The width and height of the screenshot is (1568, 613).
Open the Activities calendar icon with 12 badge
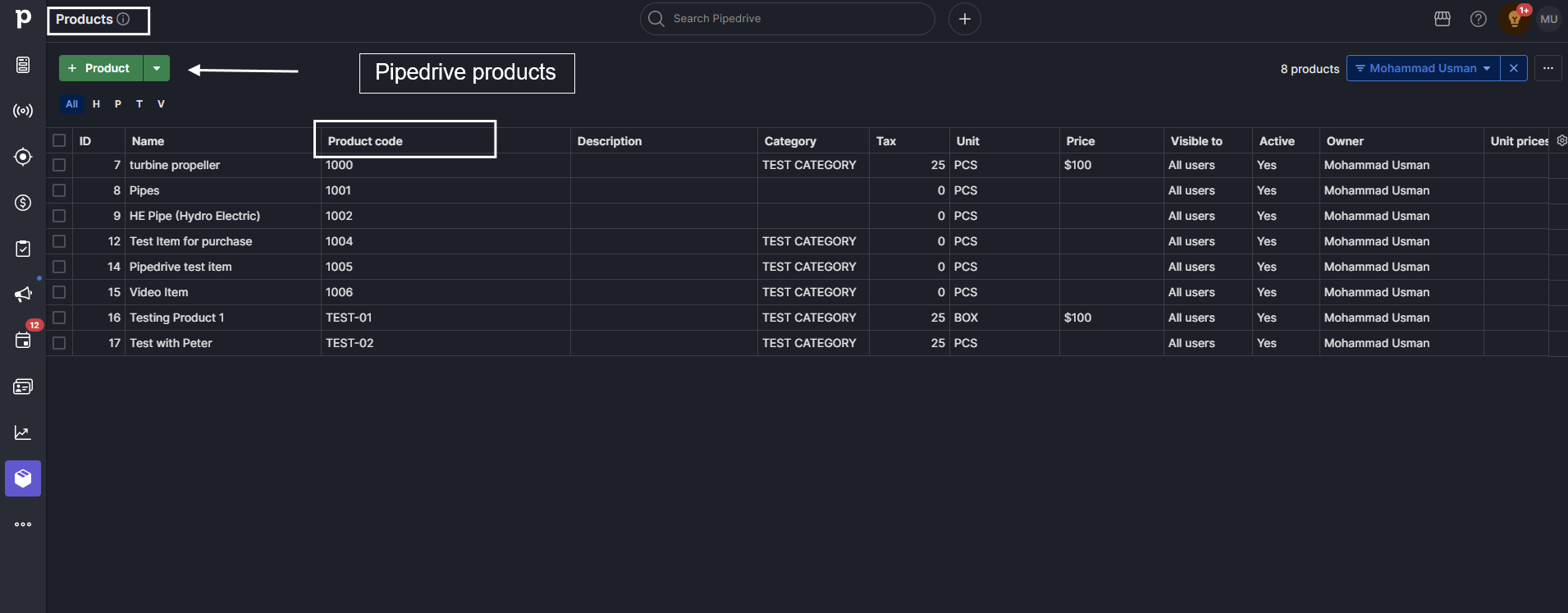pyautogui.click(x=23, y=340)
